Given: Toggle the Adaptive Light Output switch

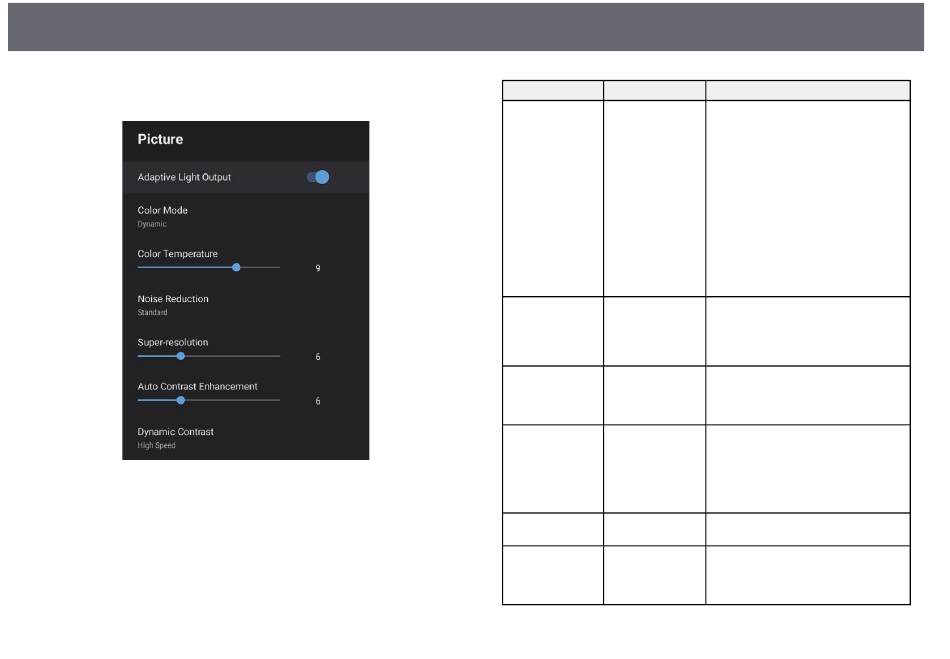Looking at the screenshot, I should (x=318, y=177).
